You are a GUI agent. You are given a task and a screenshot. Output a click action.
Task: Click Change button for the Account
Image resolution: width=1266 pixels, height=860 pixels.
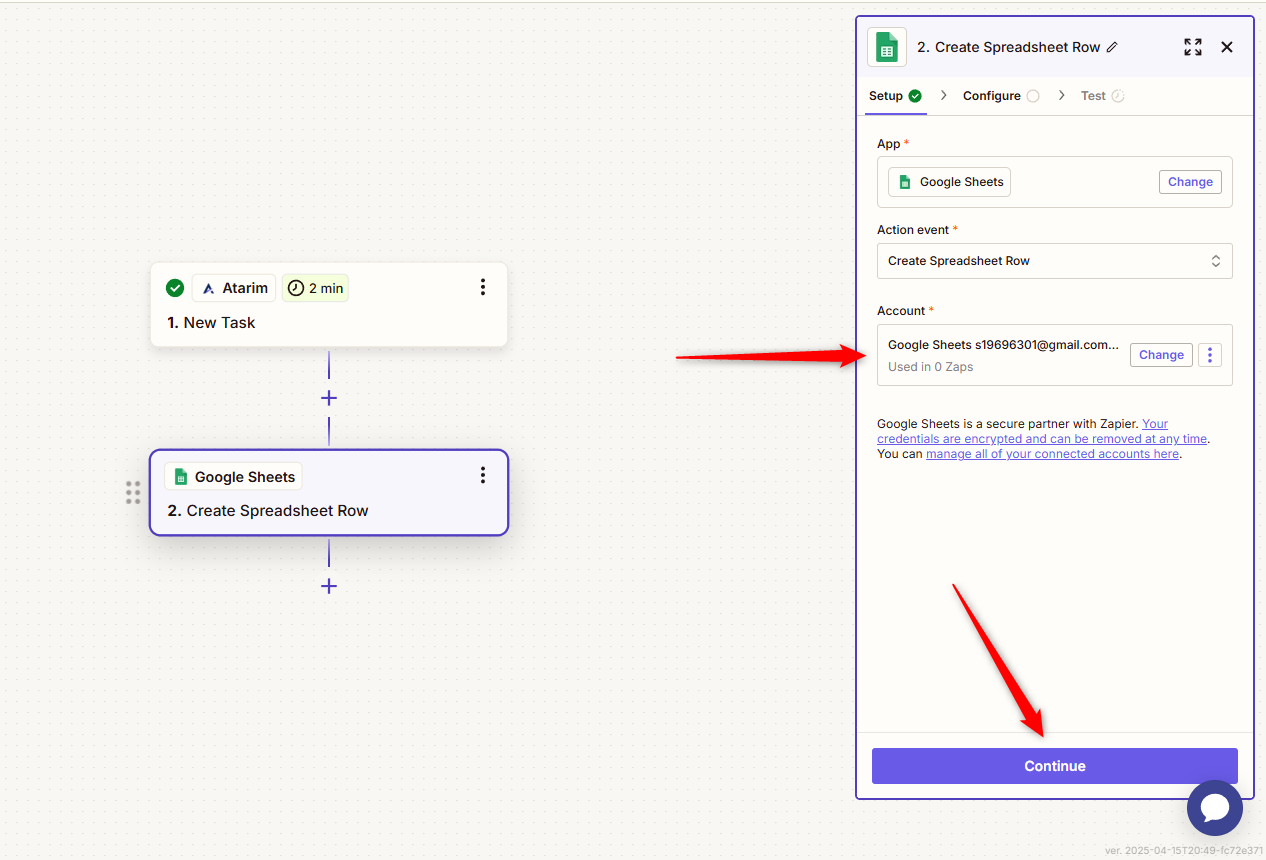1161,355
